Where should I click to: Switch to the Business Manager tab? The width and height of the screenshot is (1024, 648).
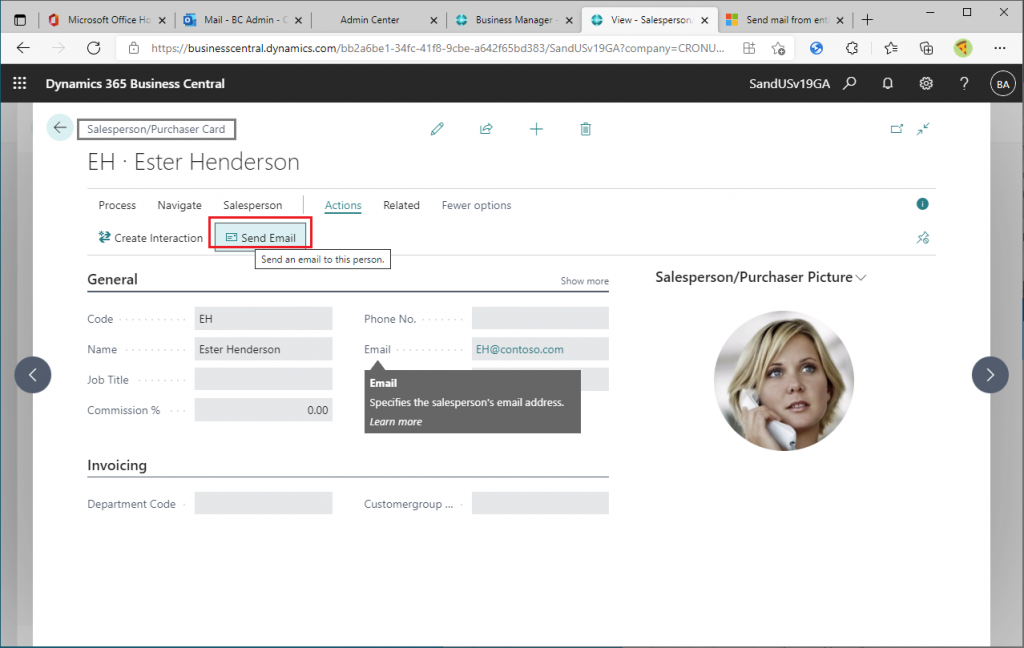tap(513, 20)
